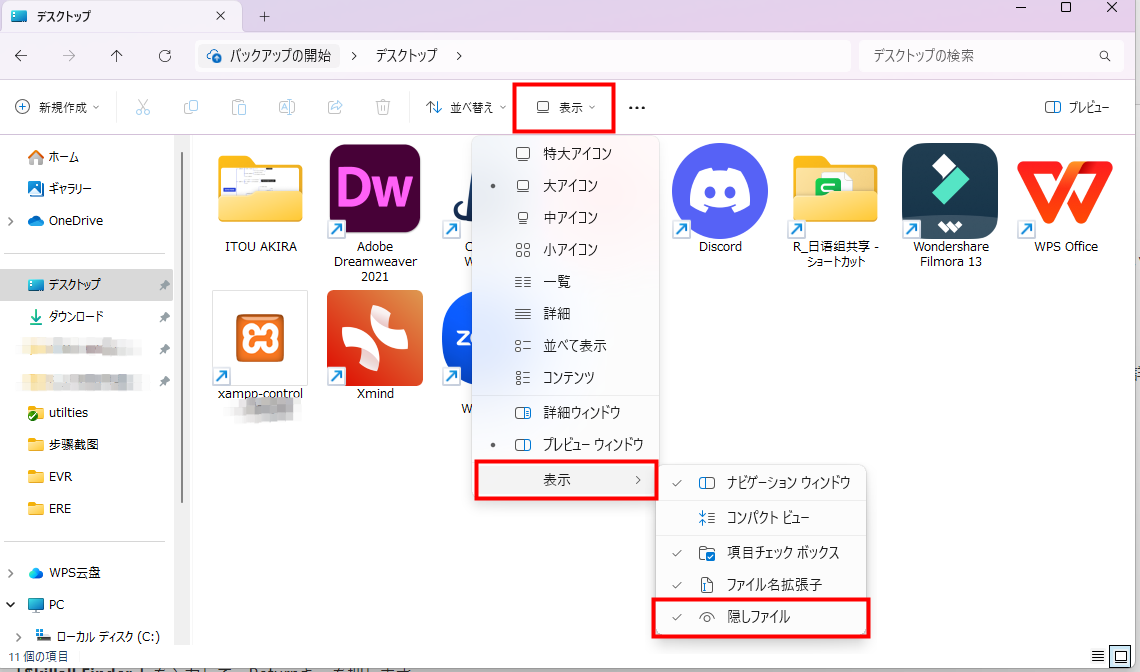Launch Wondershare Filmora 13
Image resolution: width=1140 pixels, height=672 pixels.
[x=948, y=190]
